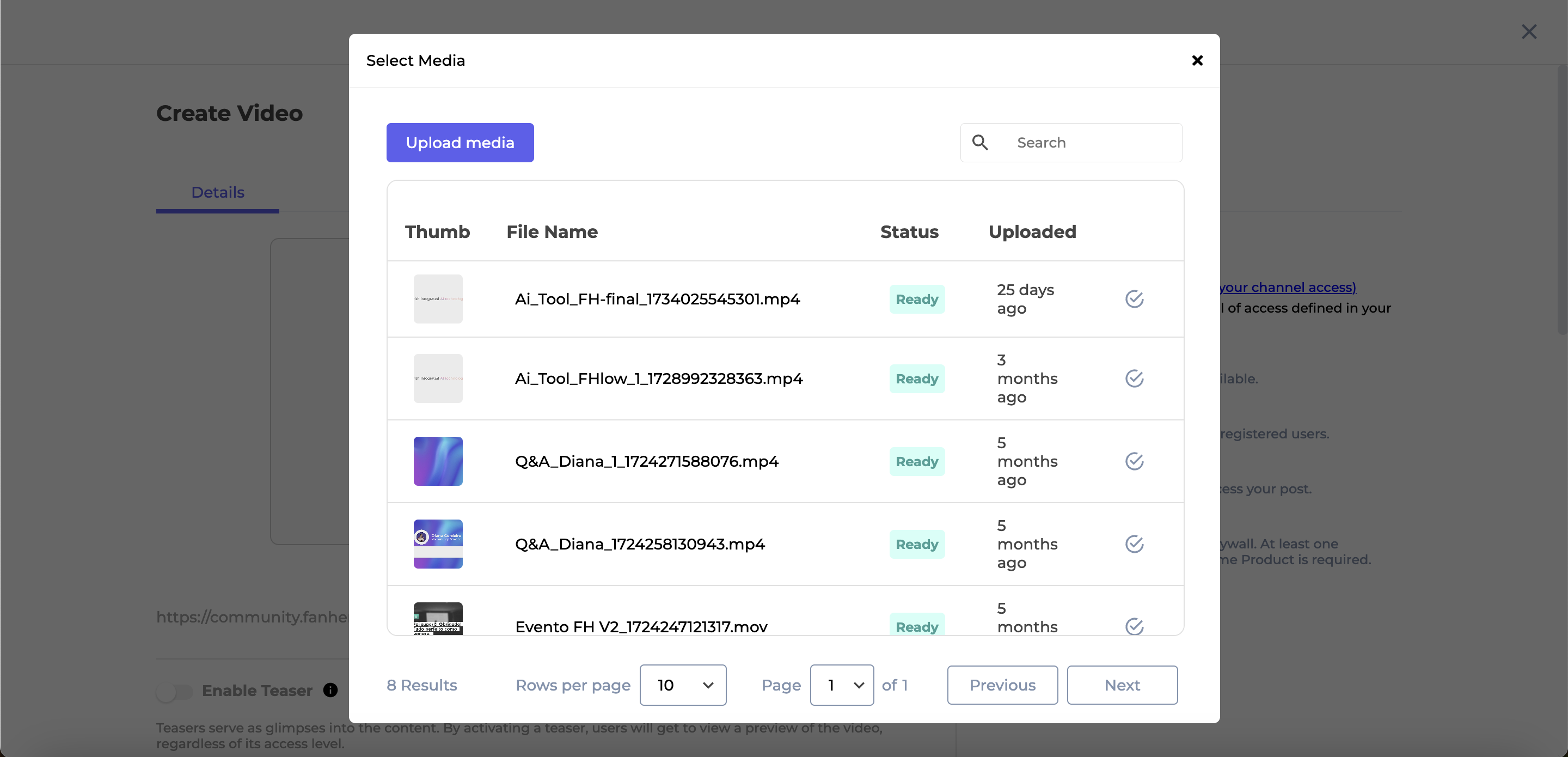Click Next page button
This screenshot has width=1568, height=757.
[x=1122, y=685]
